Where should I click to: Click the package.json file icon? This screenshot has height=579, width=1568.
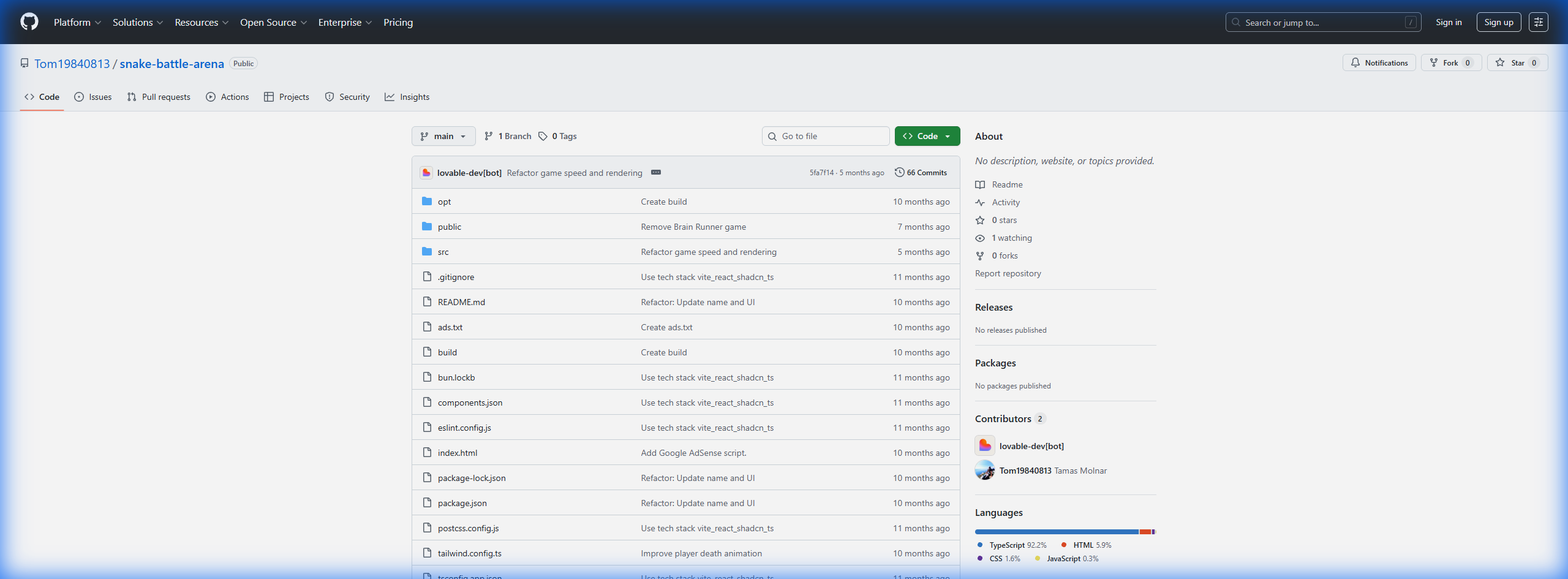(427, 503)
